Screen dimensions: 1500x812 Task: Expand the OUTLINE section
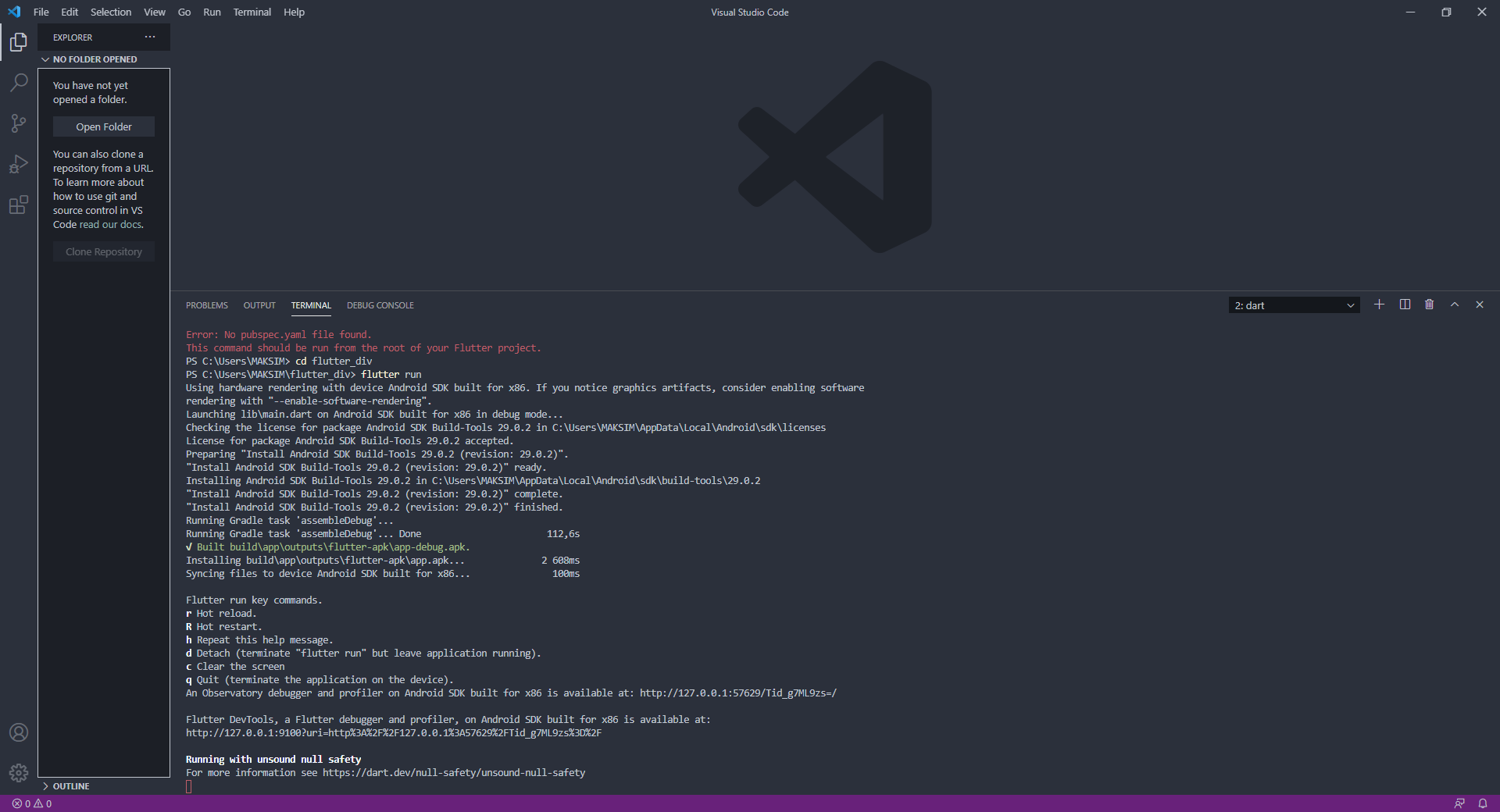[x=104, y=786]
